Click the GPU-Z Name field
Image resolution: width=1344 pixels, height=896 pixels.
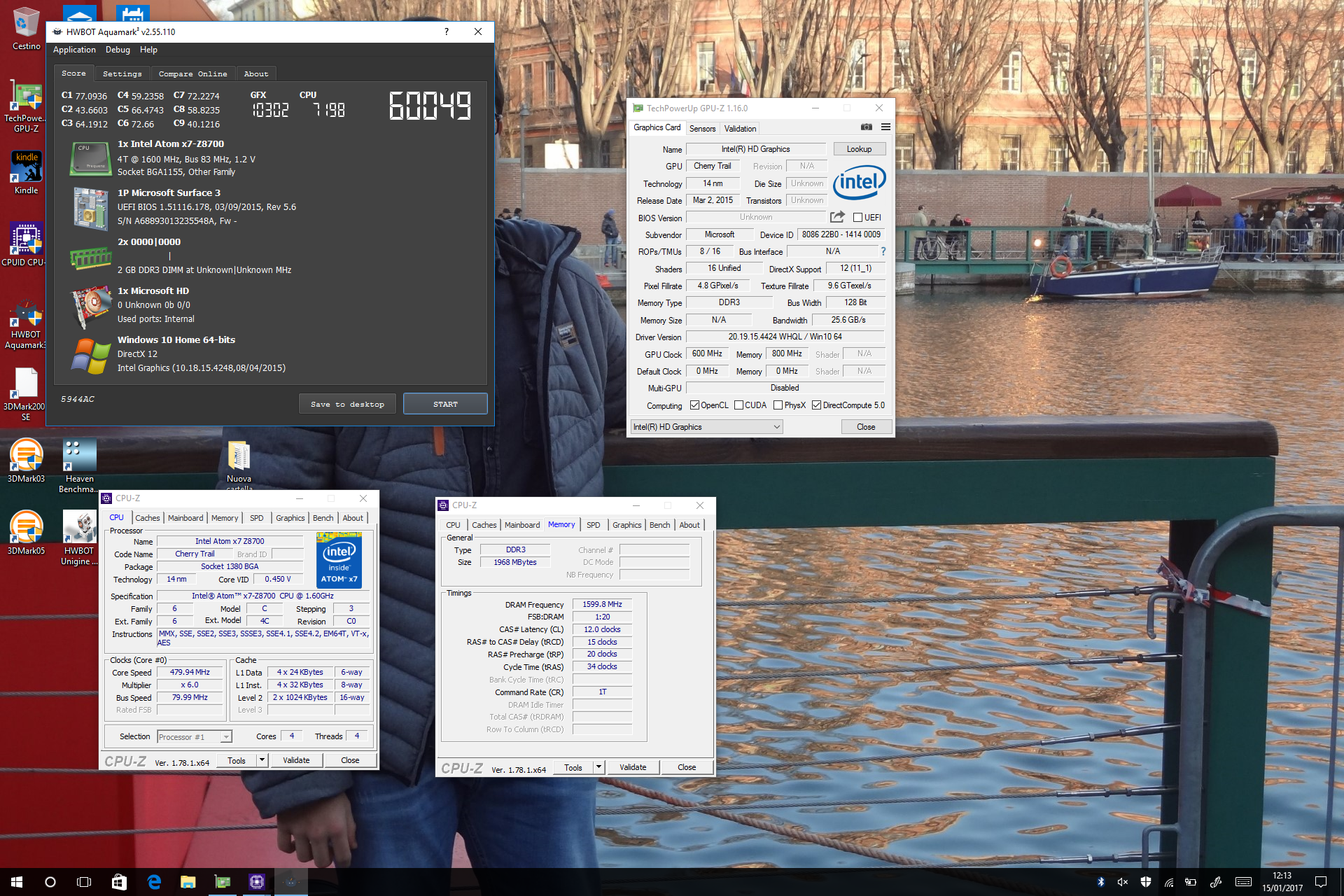pos(756,149)
